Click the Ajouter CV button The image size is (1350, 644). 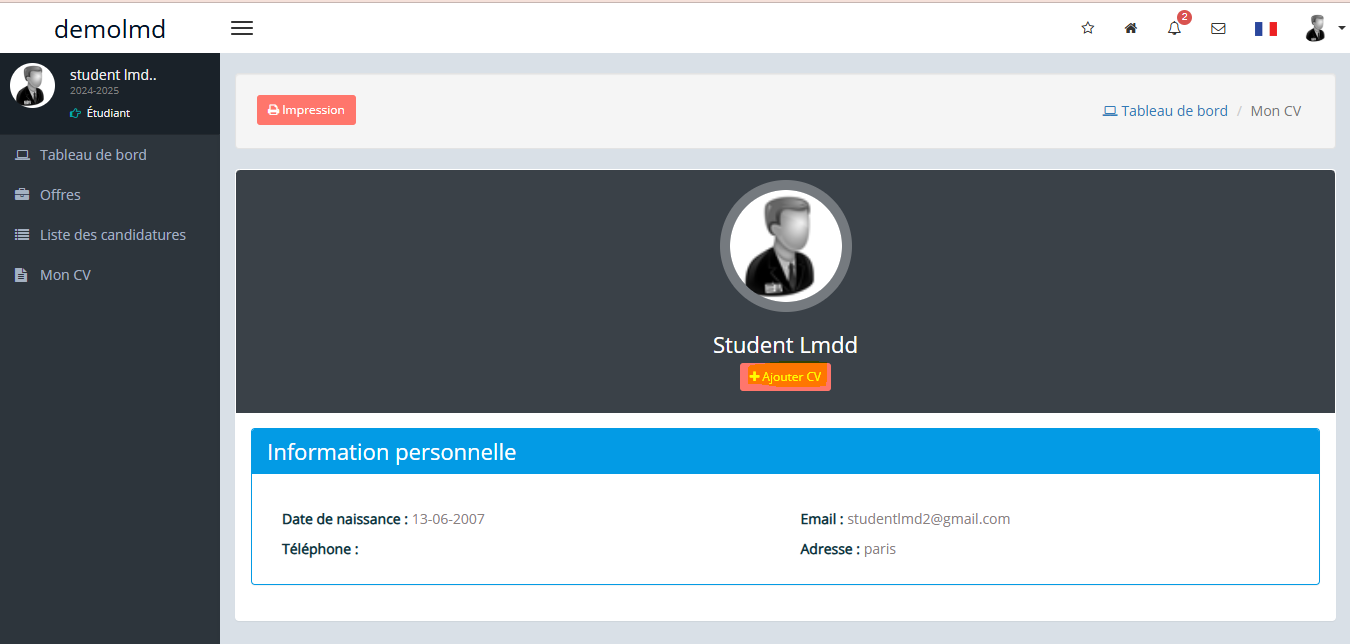pyautogui.click(x=785, y=377)
